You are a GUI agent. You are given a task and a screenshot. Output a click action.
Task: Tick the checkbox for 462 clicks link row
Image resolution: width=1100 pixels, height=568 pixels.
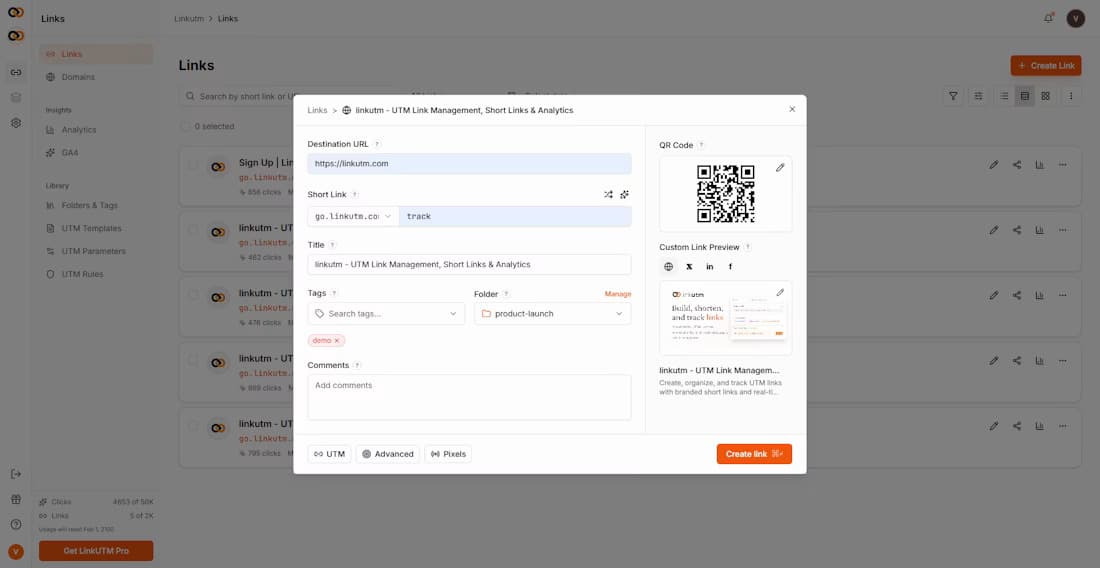tap(192, 231)
